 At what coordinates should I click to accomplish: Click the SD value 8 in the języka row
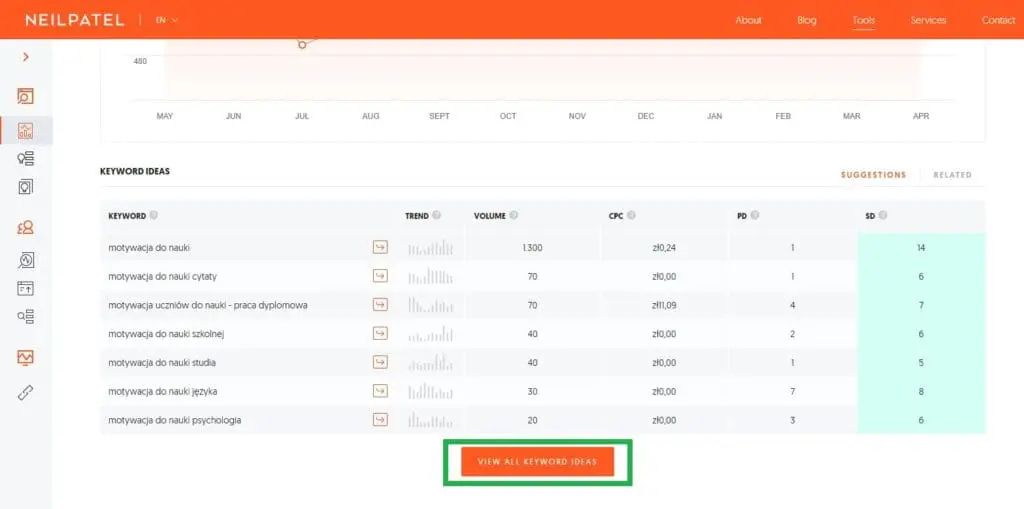921,391
